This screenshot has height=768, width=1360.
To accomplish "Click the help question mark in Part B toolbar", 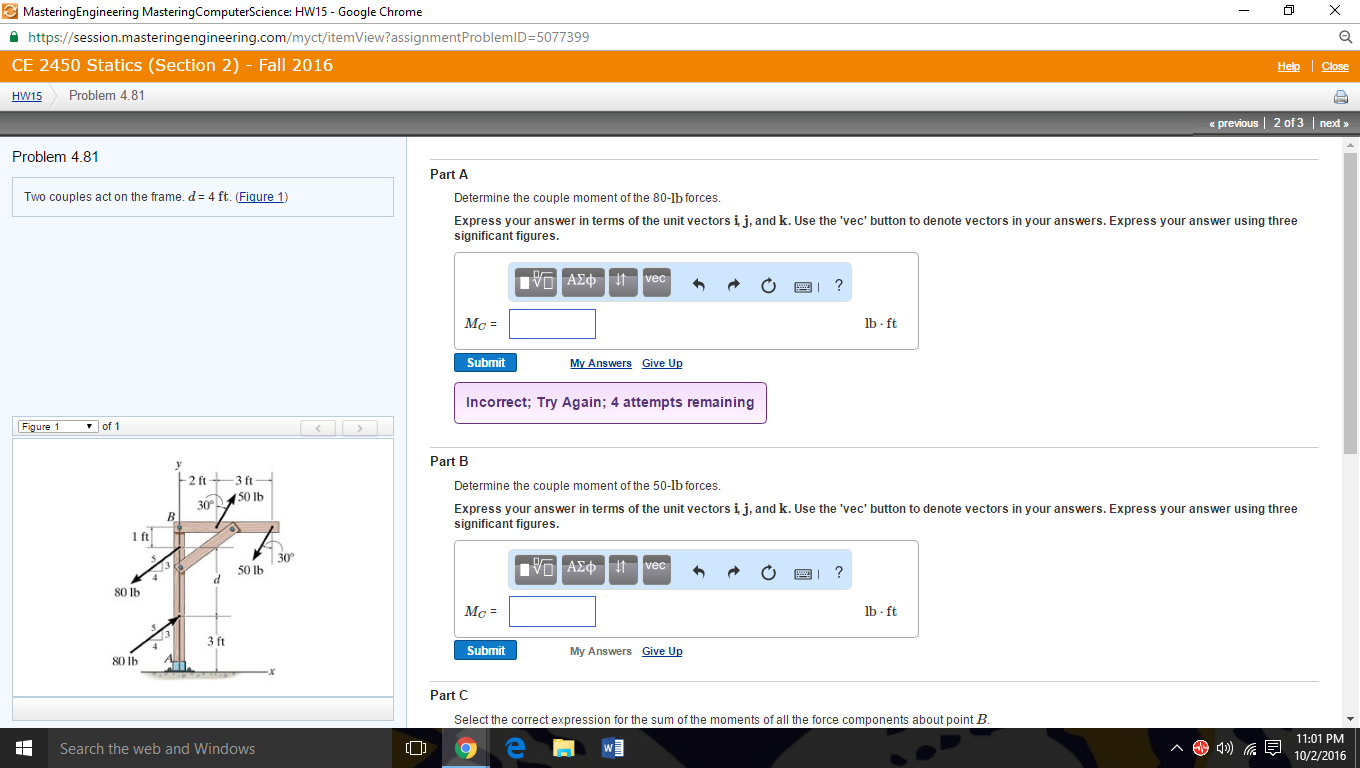I will [x=838, y=570].
